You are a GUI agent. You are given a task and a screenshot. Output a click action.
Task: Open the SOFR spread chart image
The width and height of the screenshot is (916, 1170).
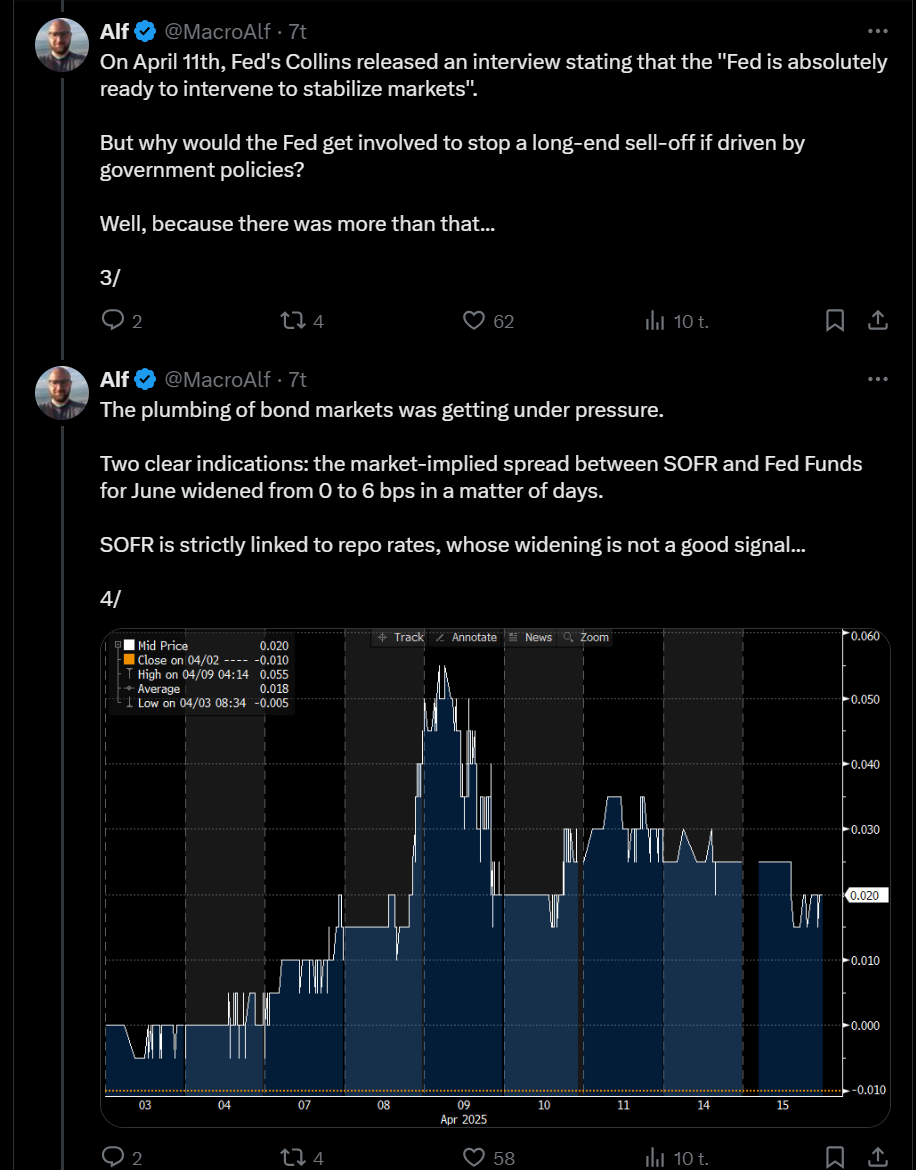tap(495, 878)
